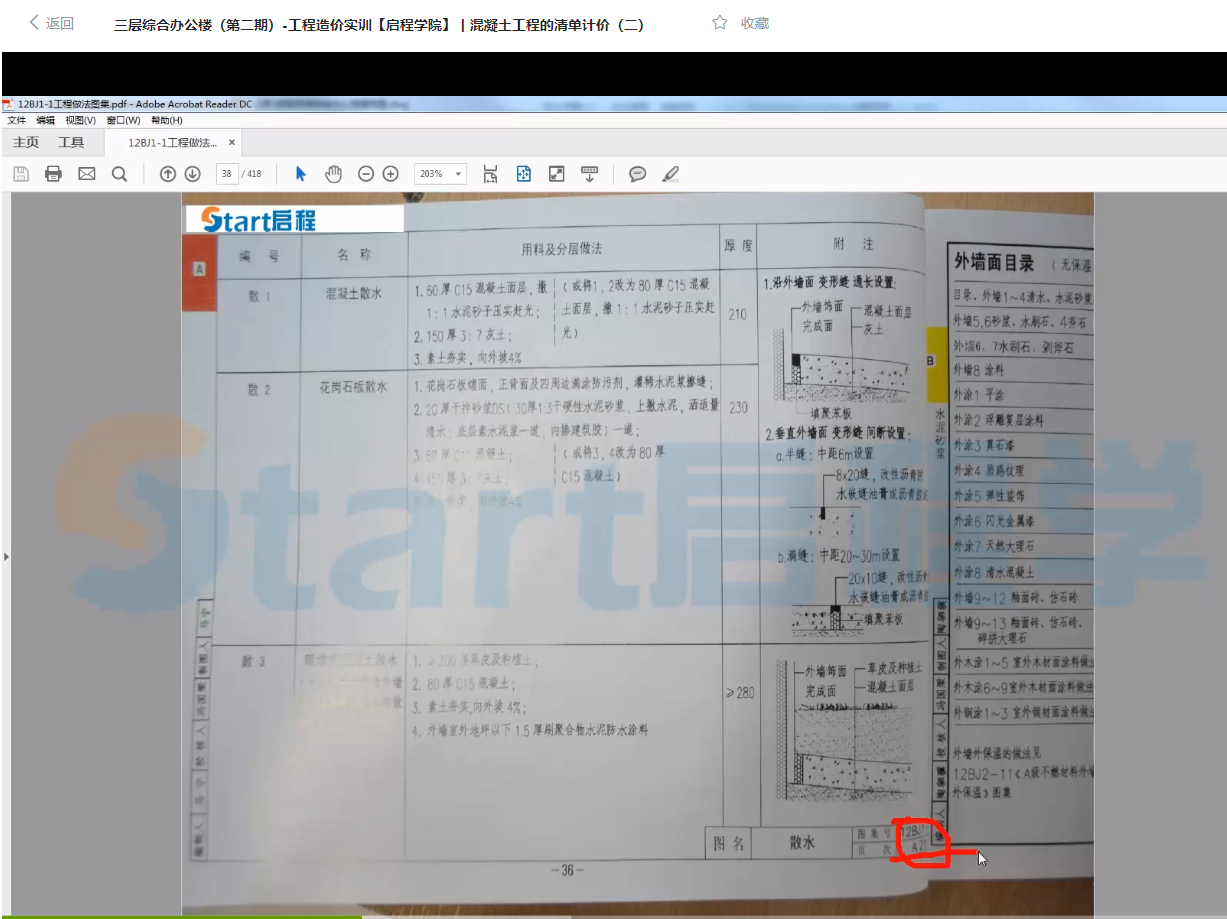Send the file by email envelope icon
Viewport: 1227px width, 919px height.
click(x=87, y=174)
